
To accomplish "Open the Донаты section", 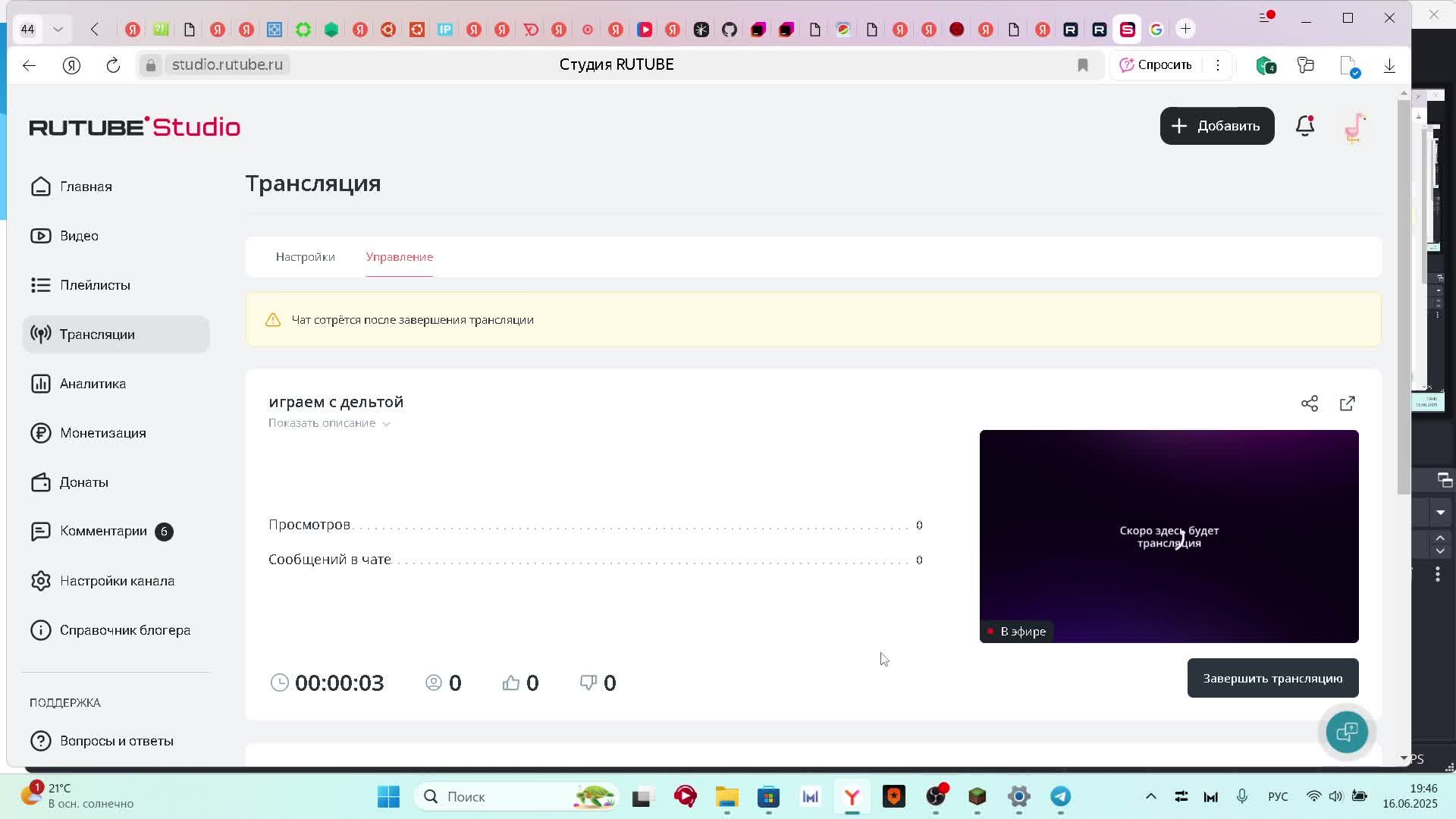I will pyautogui.click(x=69, y=482).
